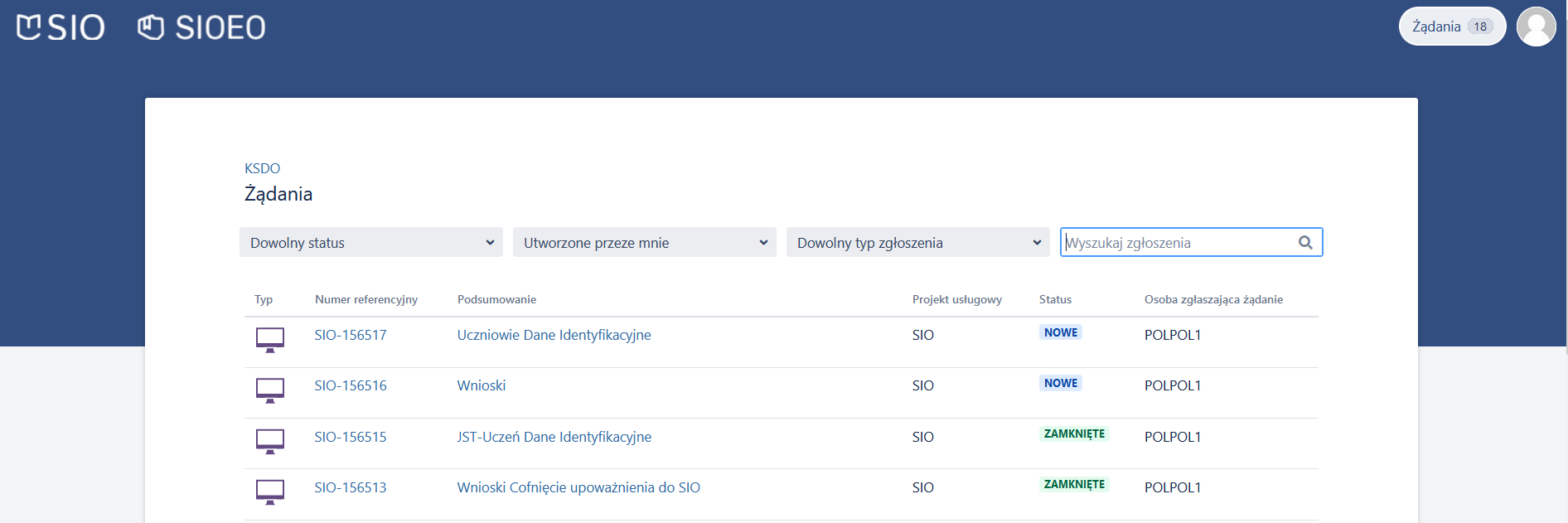
Task: Open request SIO-156517 reference link
Action: (350, 335)
